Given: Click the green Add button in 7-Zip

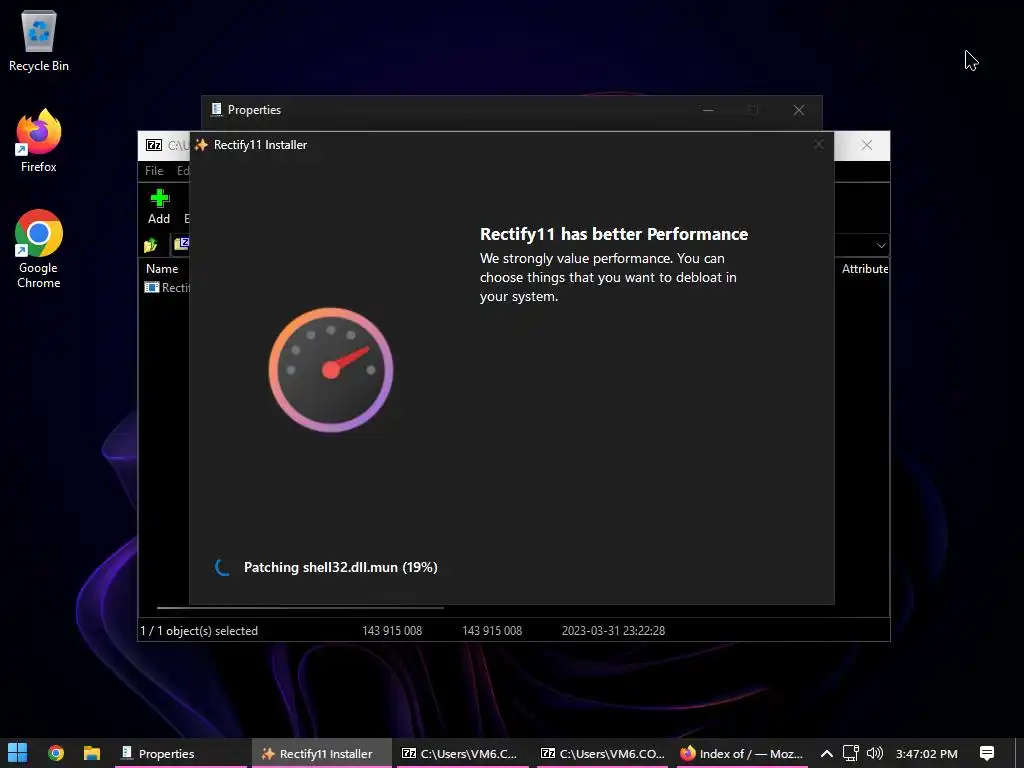Looking at the screenshot, I should (159, 206).
